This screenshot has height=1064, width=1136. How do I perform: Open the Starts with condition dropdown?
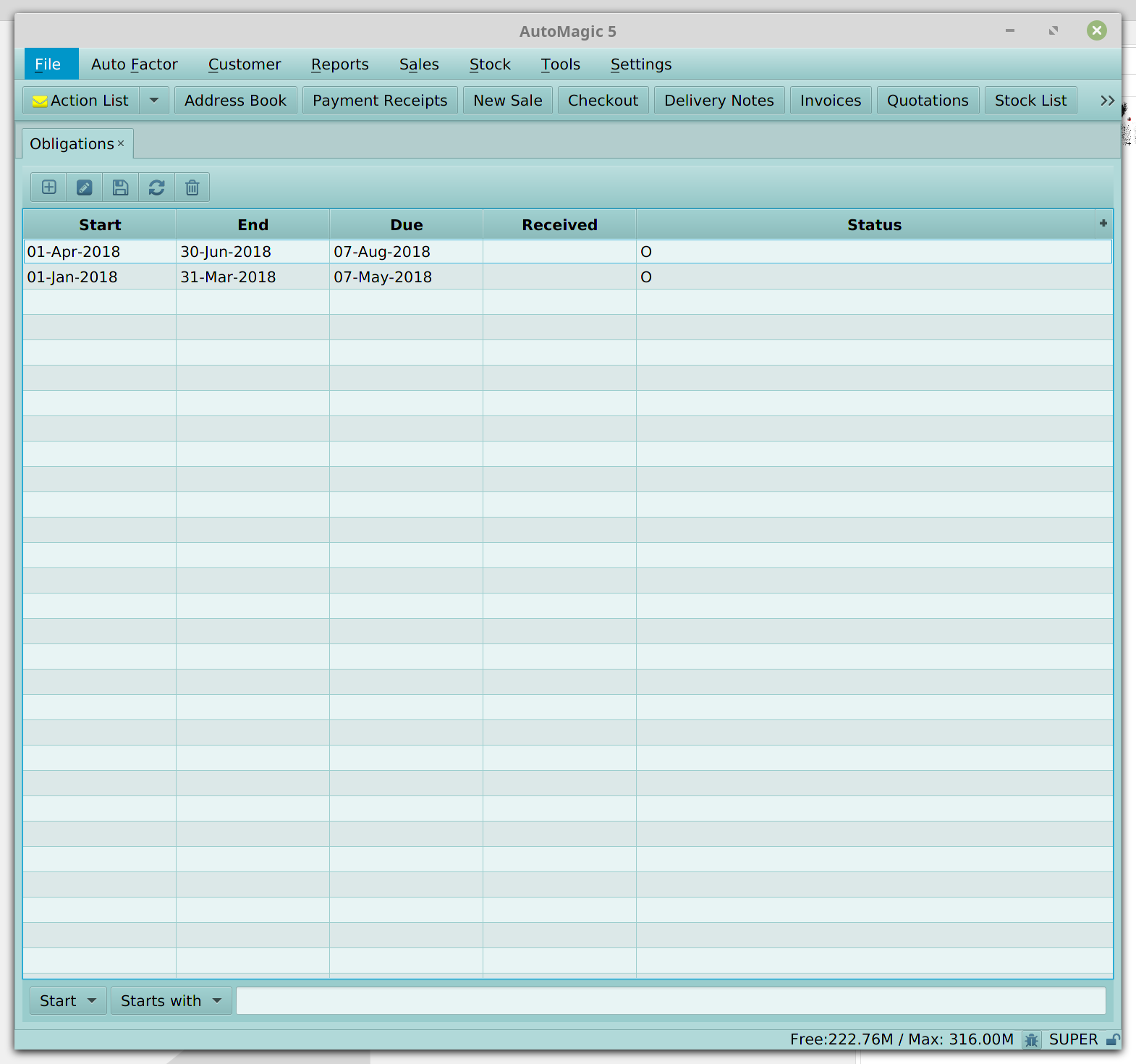[171, 1001]
